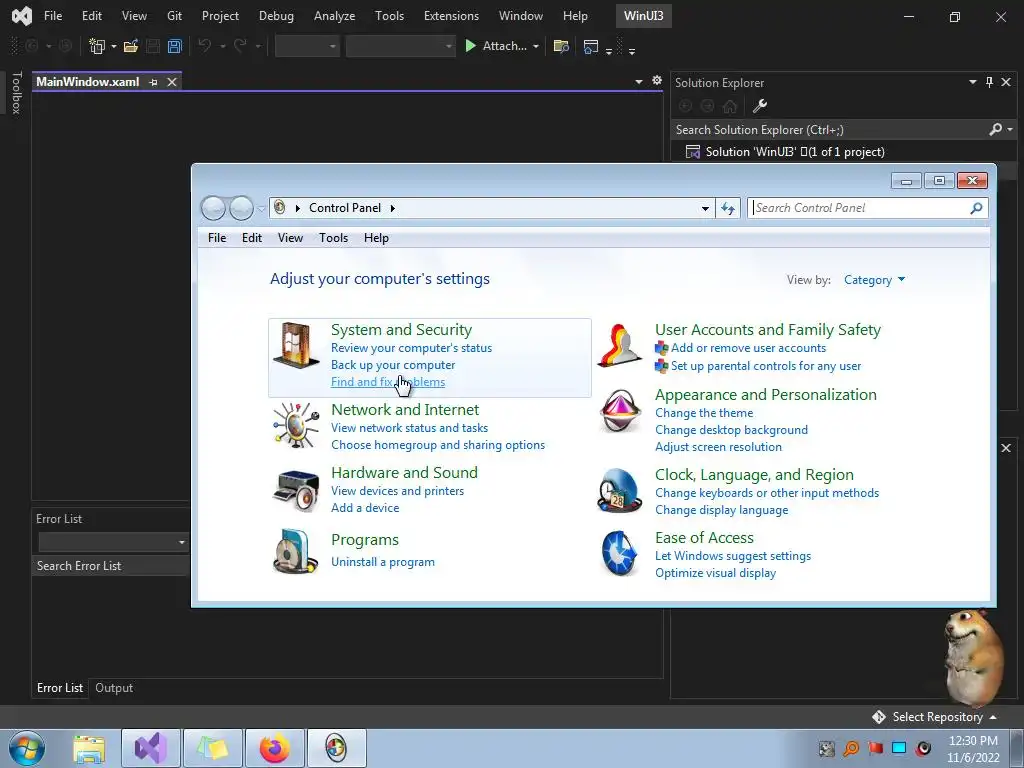Pin the Solution Explorer panel
The height and width of the screenshot is (768, 1024).
click(989, 82)
